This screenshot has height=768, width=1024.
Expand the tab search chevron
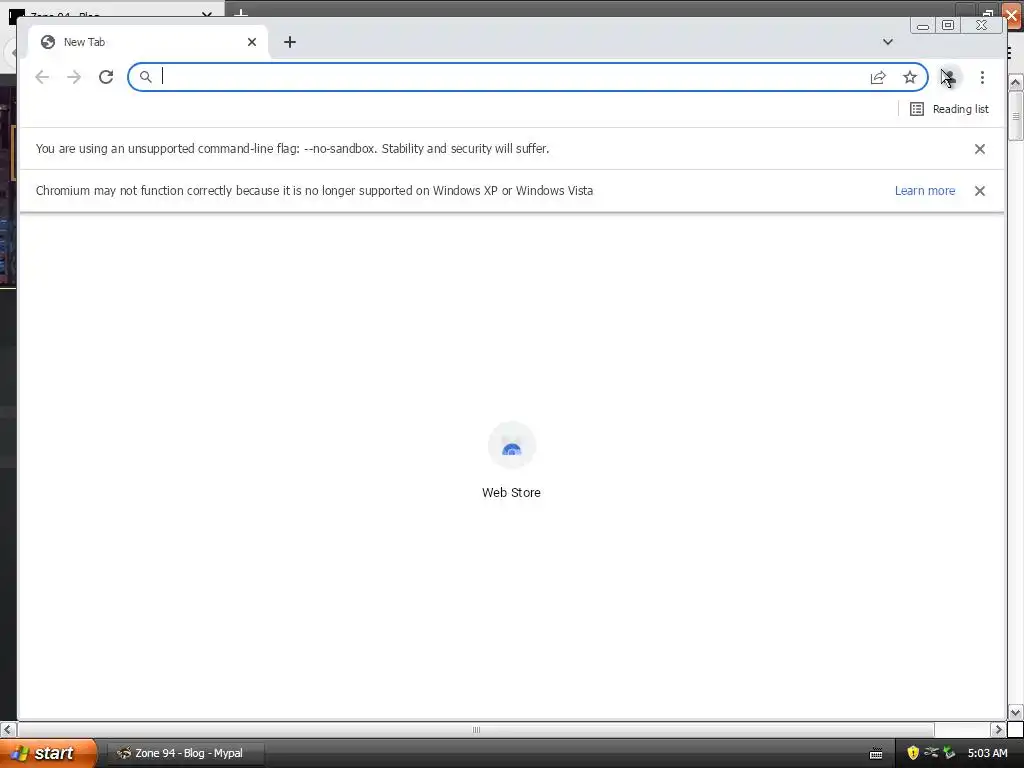888,42
